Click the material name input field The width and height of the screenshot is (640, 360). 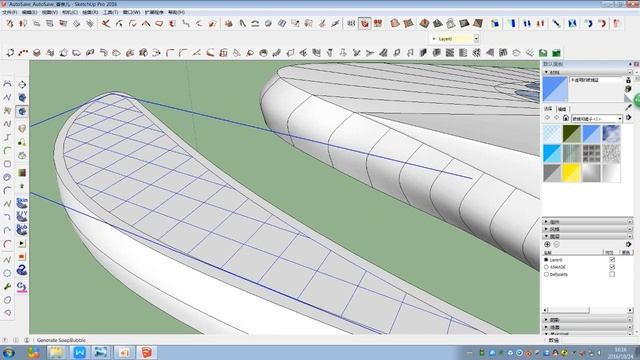596,80
